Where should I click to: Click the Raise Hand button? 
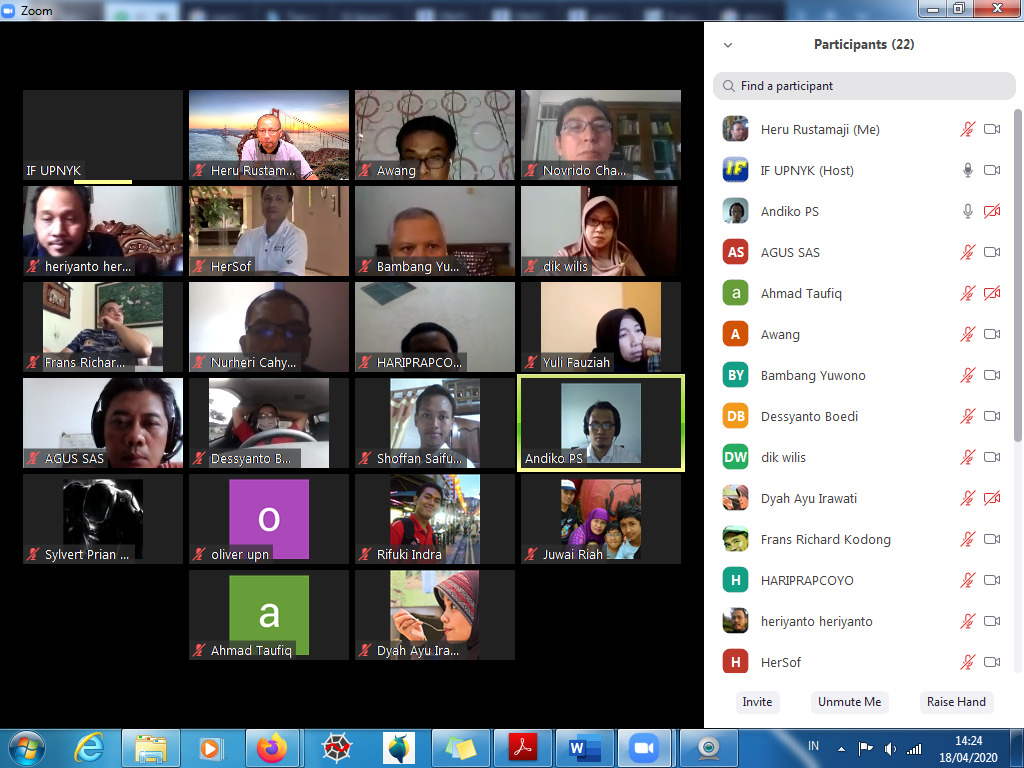pos(955,702)
